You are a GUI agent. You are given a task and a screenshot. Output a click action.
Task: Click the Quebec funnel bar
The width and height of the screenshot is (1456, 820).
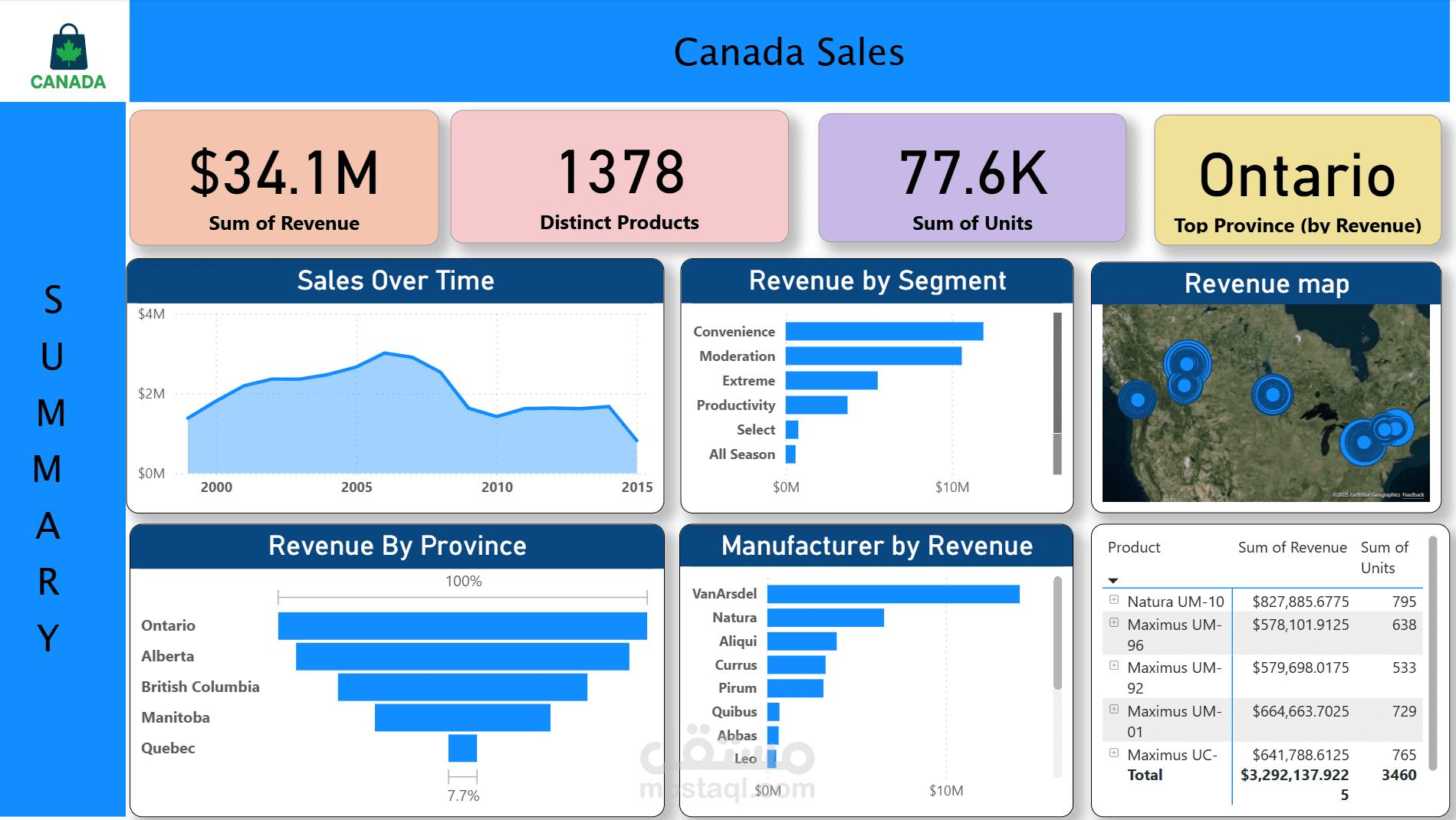pos(463,747)
